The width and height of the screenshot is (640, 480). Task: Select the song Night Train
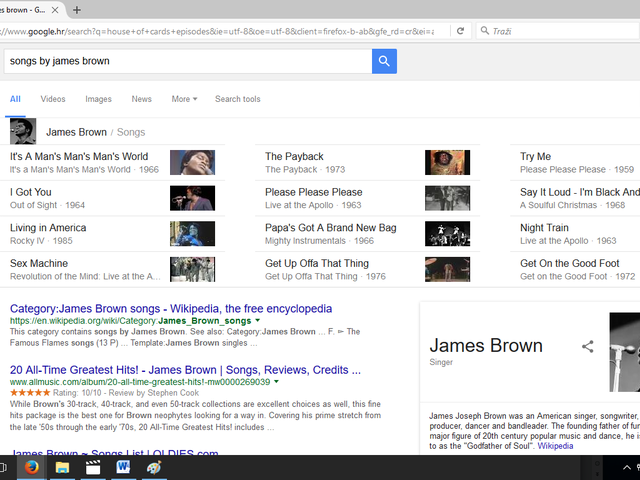click(544, 228)
